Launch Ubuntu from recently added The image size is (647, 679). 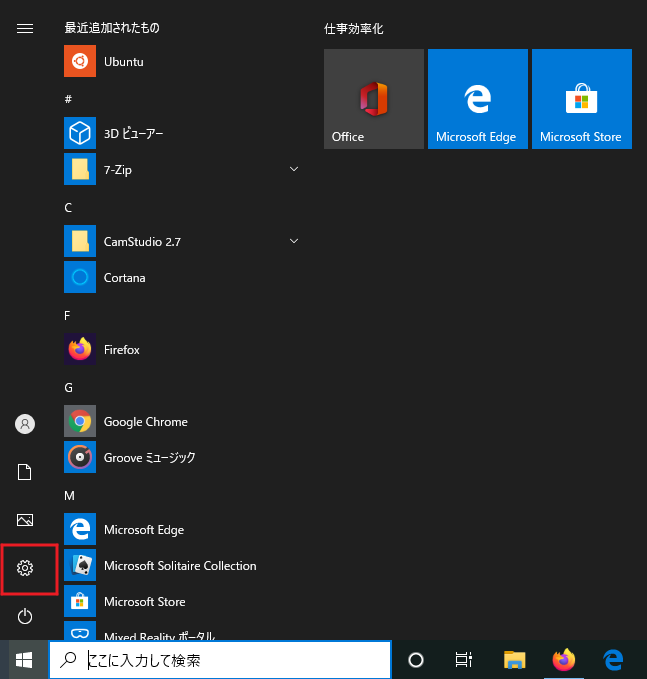tap(123, 62)
